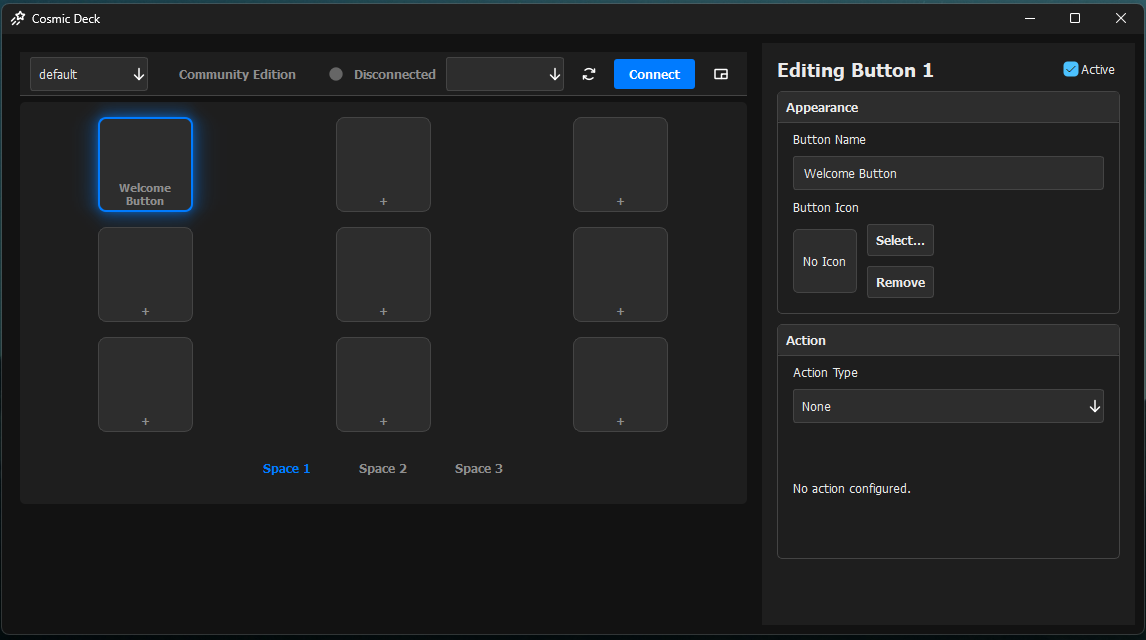The image size is (1146, 640).
Task: Expand the empty device selection dropdown
Action: pyautogui.click(x=505, y=74)
